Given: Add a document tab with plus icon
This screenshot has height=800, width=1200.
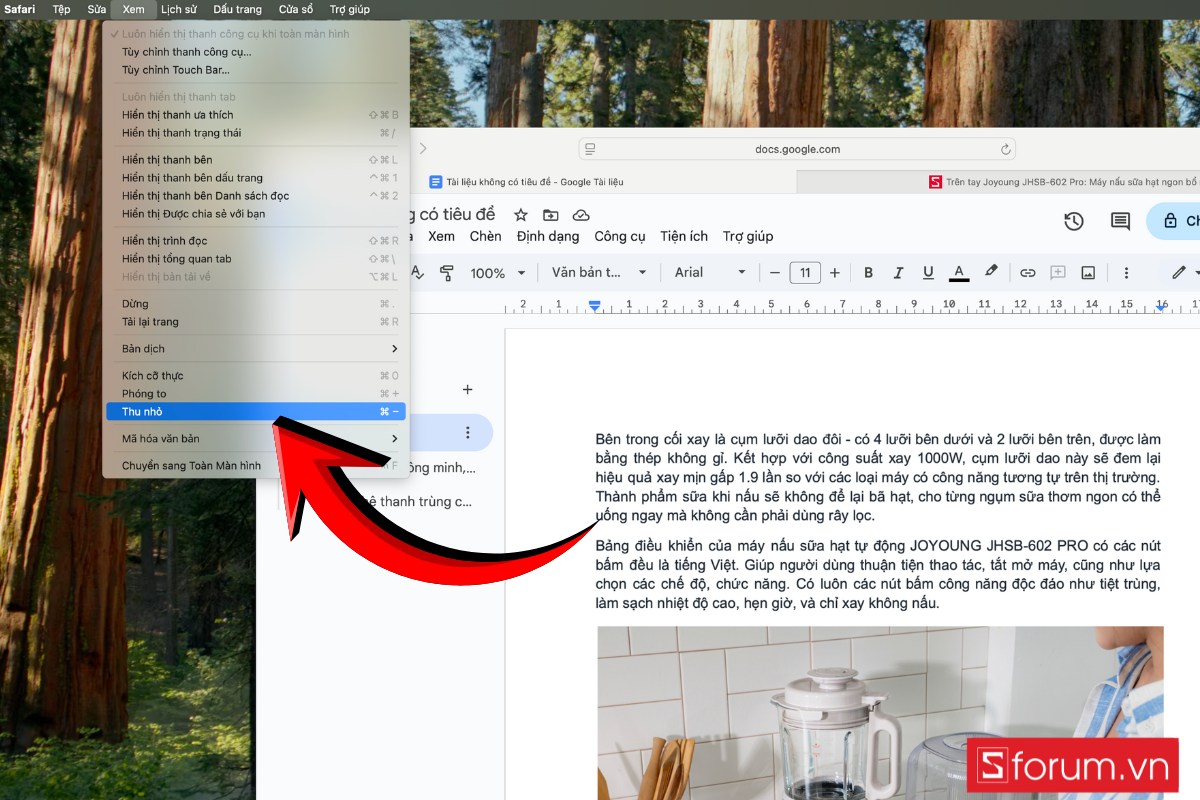Looking at the screenshot, I should [467, 389].
